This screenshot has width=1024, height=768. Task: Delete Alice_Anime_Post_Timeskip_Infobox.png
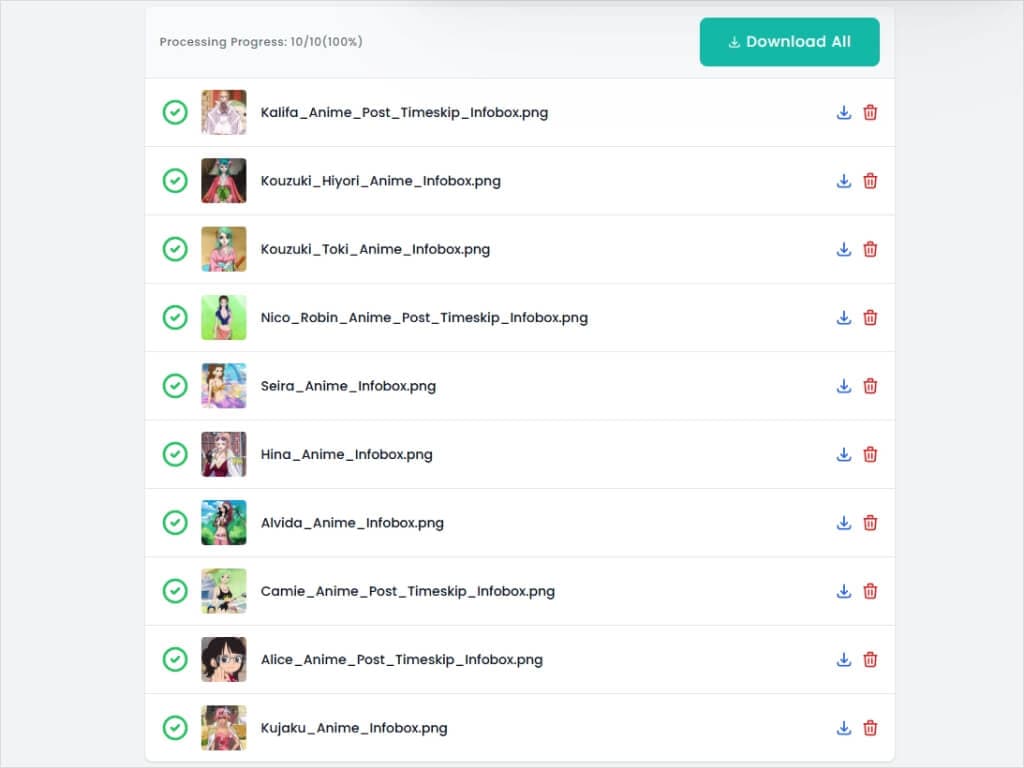(x=869, y=660)
